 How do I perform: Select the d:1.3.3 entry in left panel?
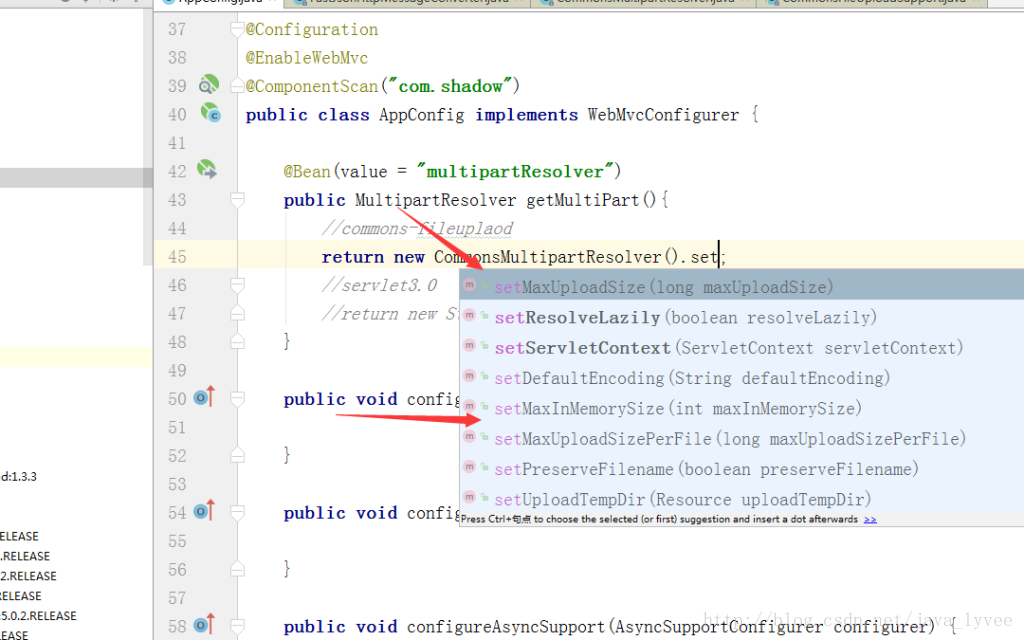click(18, 477)
